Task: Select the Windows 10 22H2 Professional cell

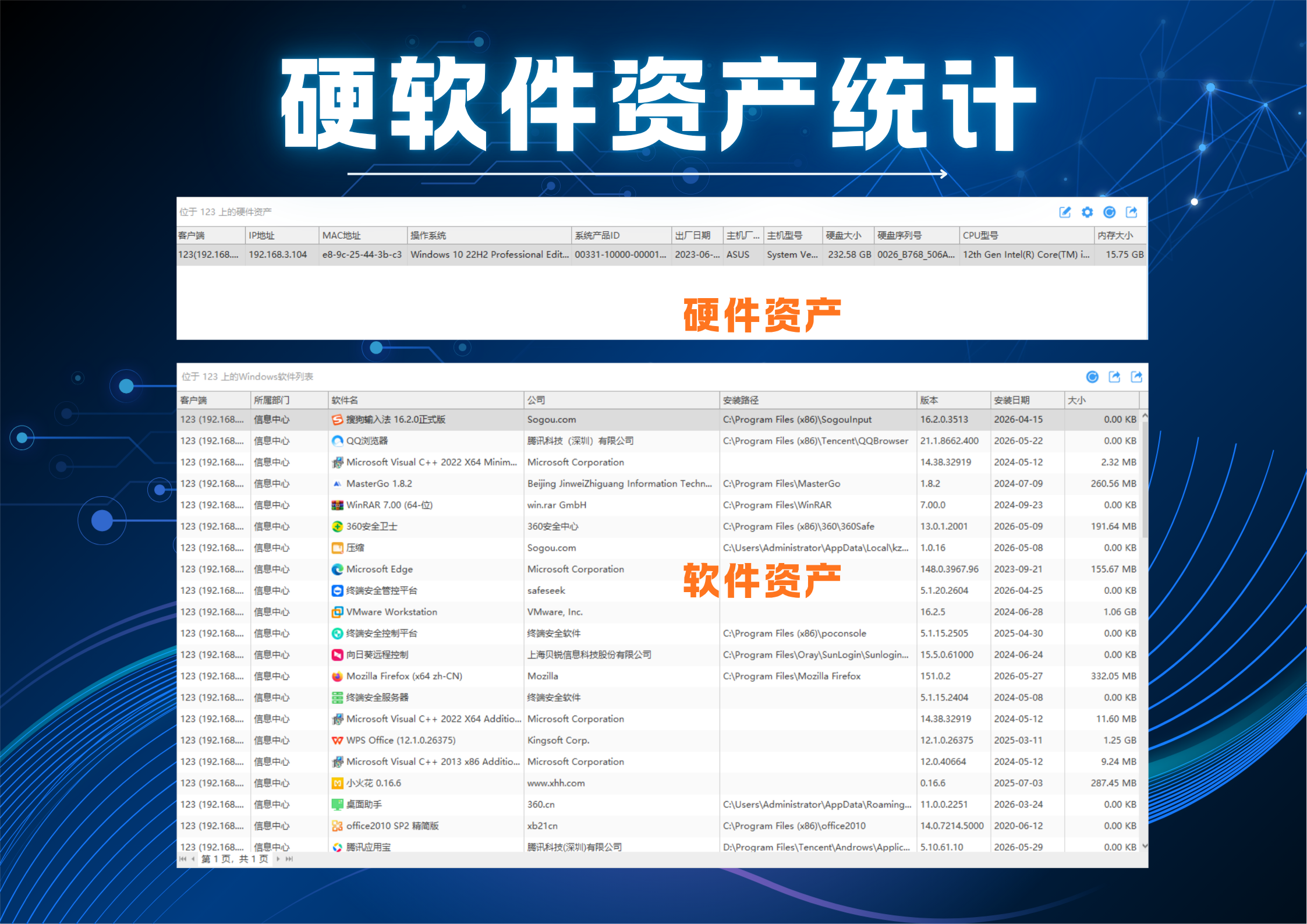Action: 490,254
